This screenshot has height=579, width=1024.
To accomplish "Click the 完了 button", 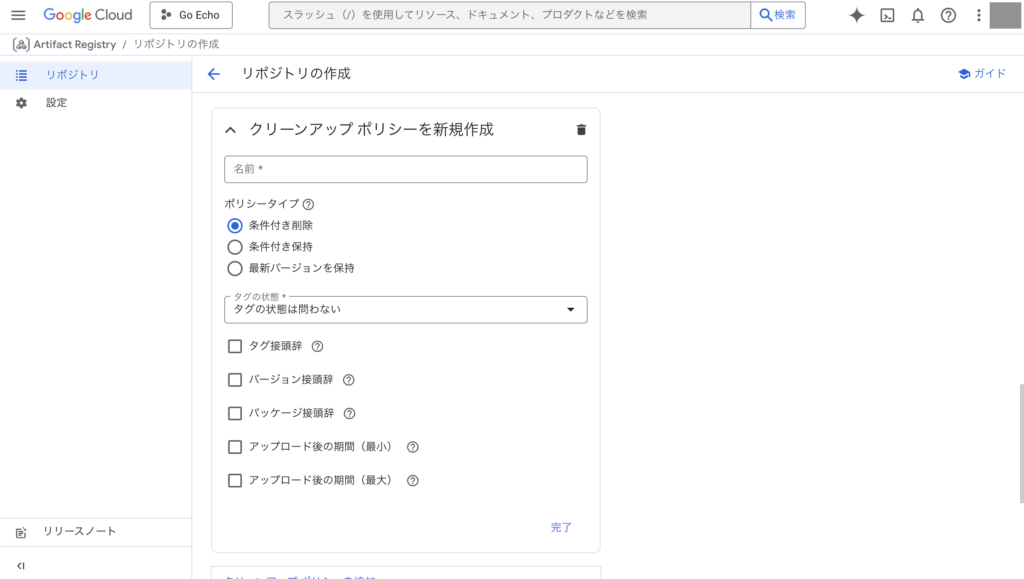I will [x=561, y=527].
